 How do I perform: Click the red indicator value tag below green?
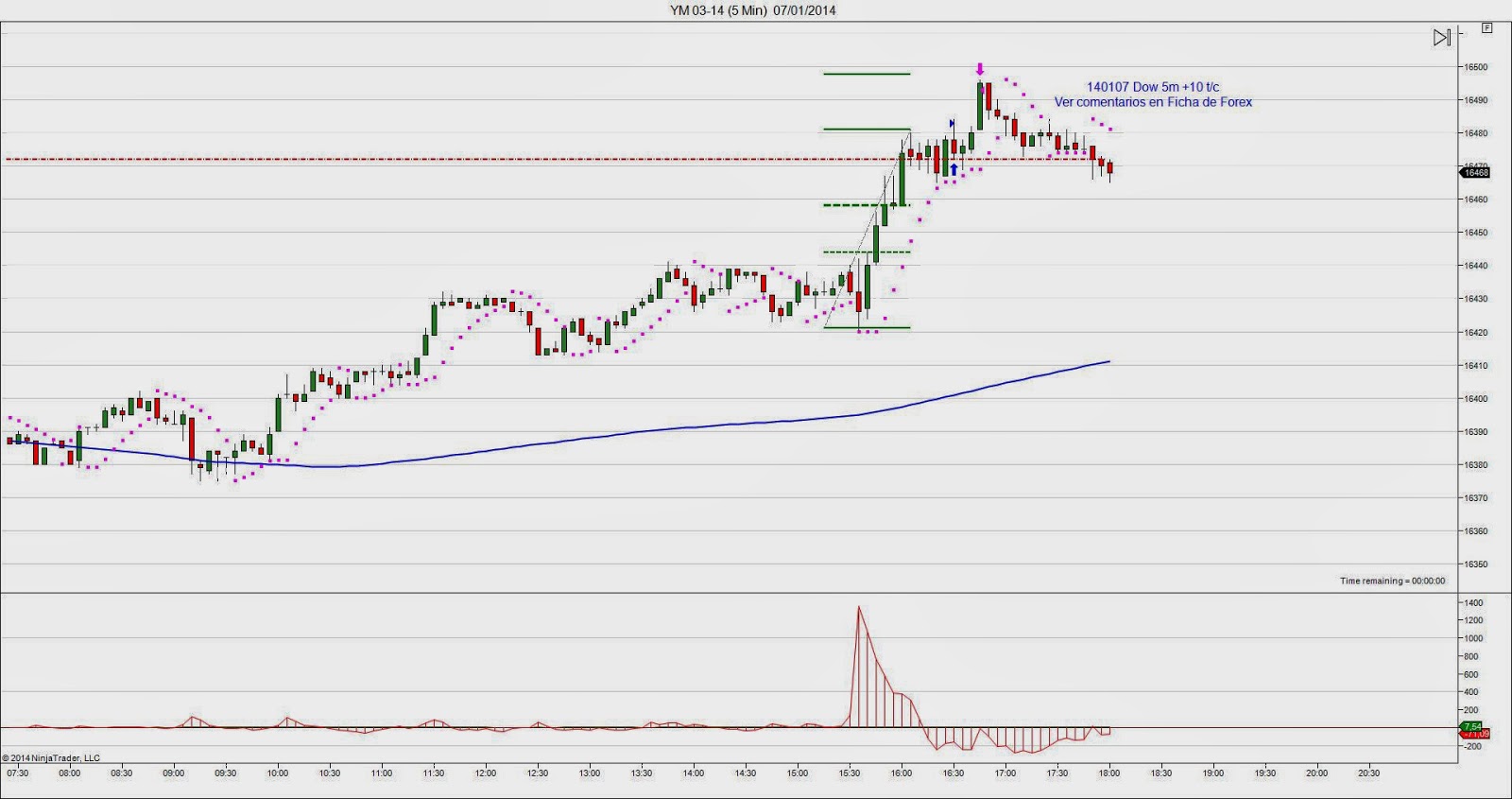(x=1474, y=735)
